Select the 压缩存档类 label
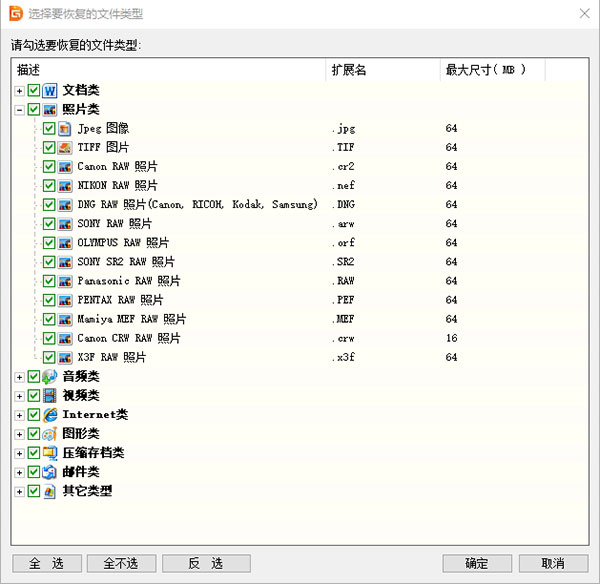The height and width of the screenshot is (584, 600). point(93,453)
